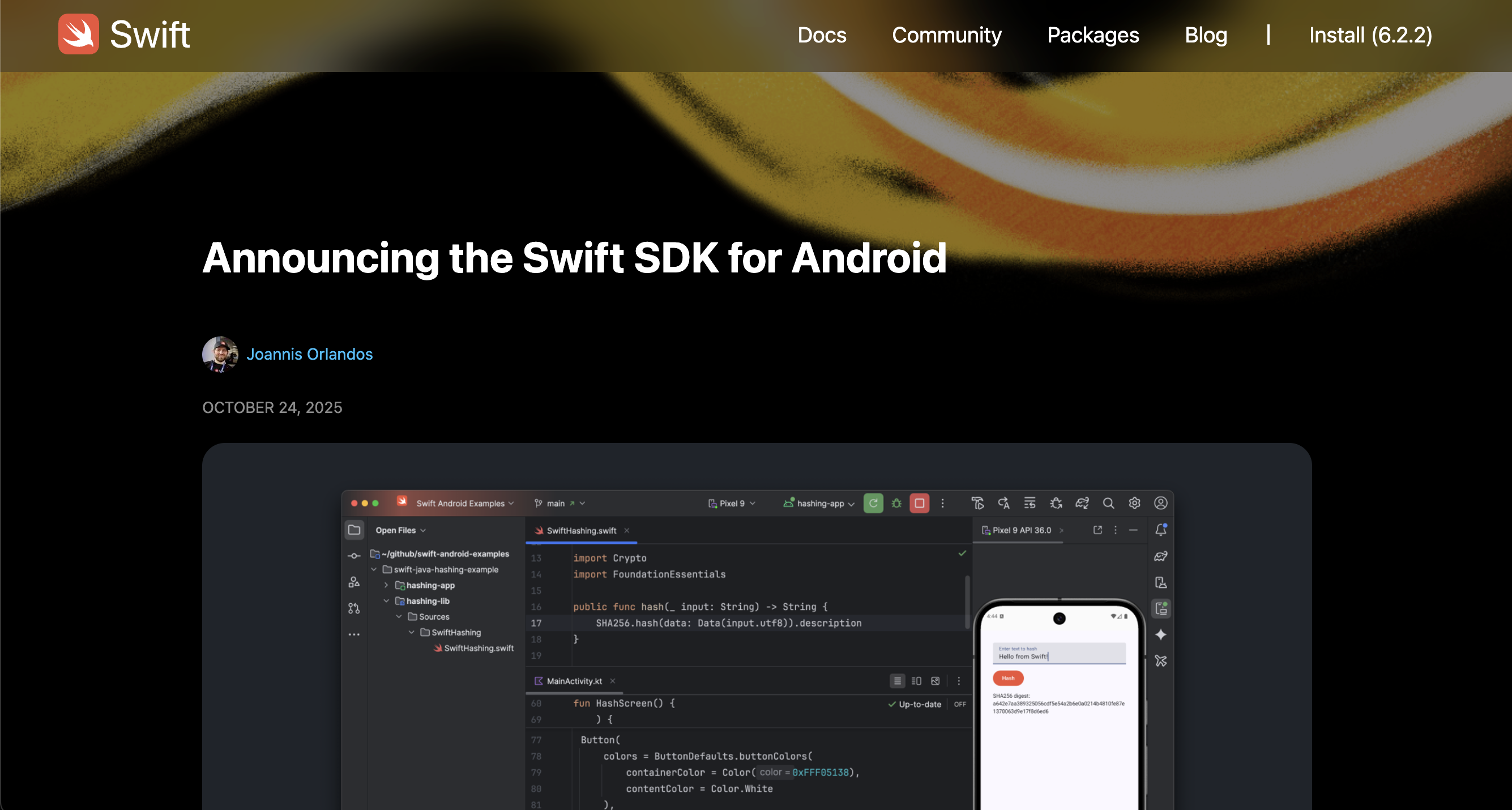Collapse the swift-java-hashing-example folder
This screenshot has height=810, width=1512.
coord(374,569)
